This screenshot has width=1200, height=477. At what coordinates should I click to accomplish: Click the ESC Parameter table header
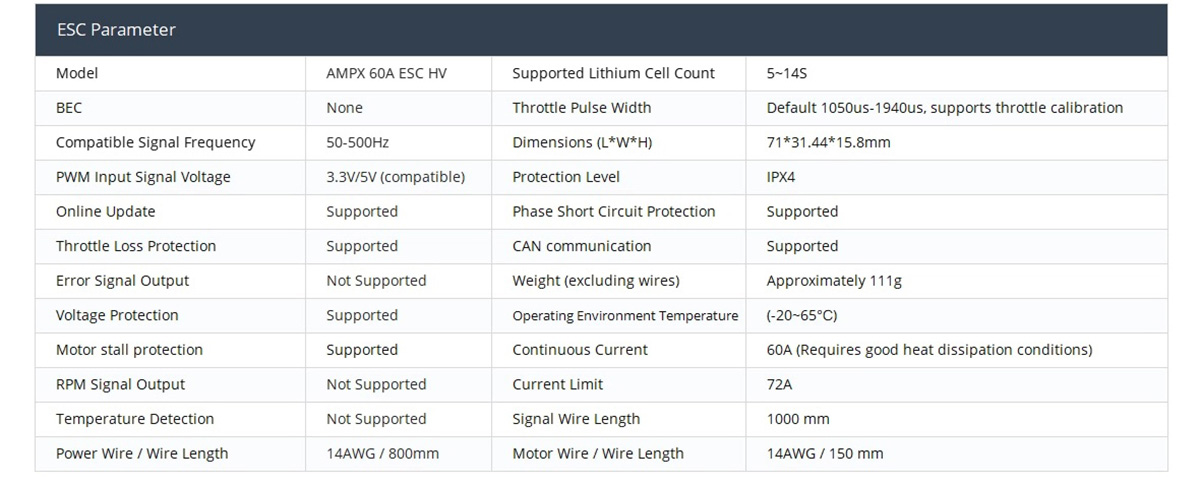116,30
